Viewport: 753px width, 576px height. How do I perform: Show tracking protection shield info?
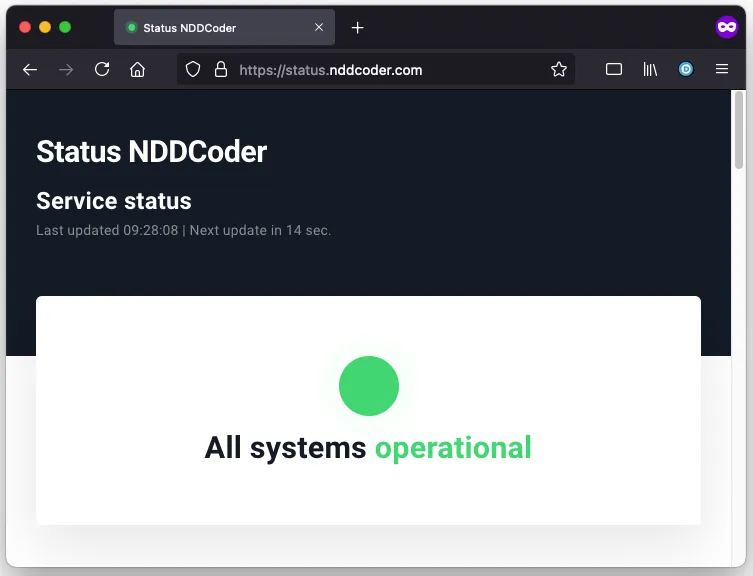194,70
